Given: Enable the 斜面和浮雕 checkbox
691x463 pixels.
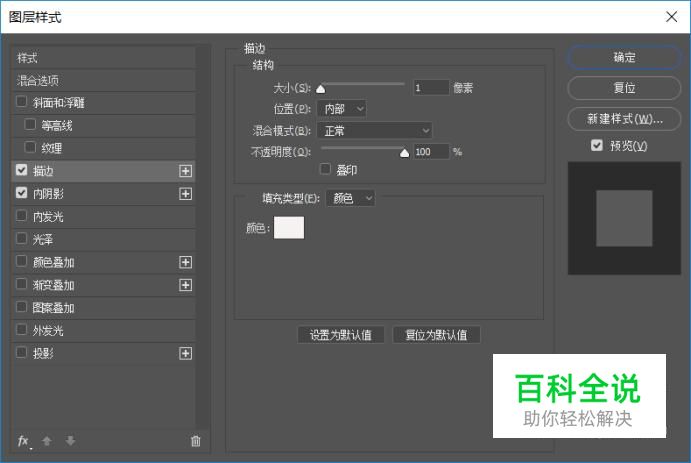Looking at the screenshot, I should (x=21, y=102).
